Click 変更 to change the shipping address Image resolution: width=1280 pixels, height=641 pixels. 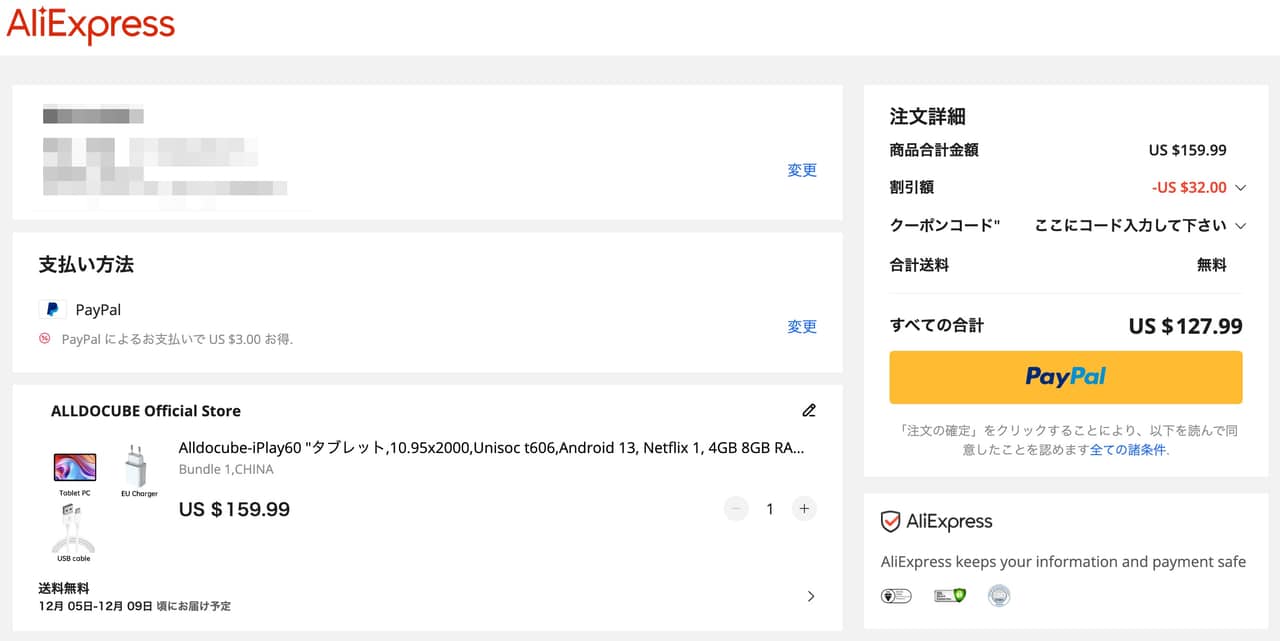pos(802,170)
